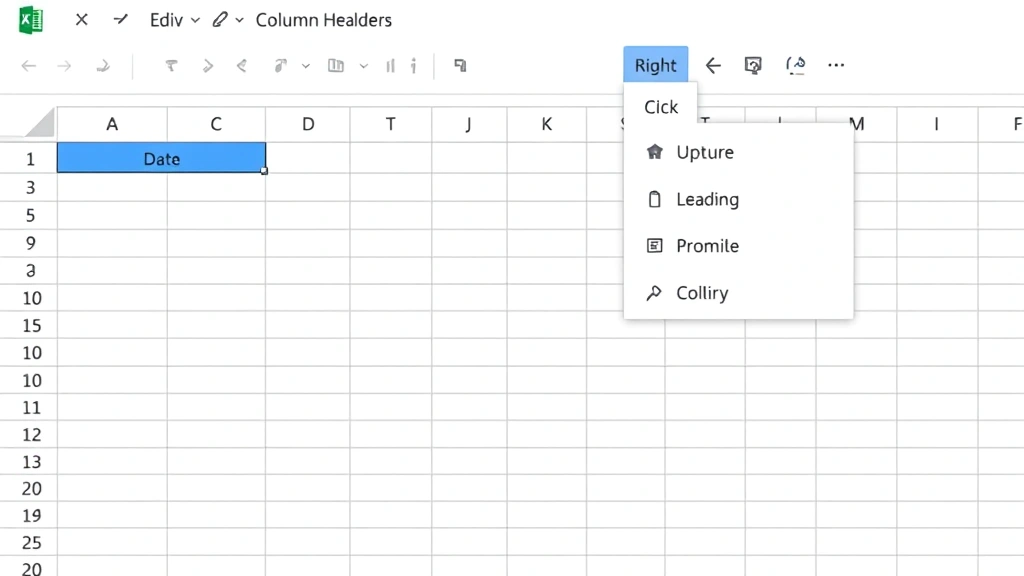Click the three-dot more options icon
The width and height of the screenshot is (1024, 576).
[x=836, y=66]
